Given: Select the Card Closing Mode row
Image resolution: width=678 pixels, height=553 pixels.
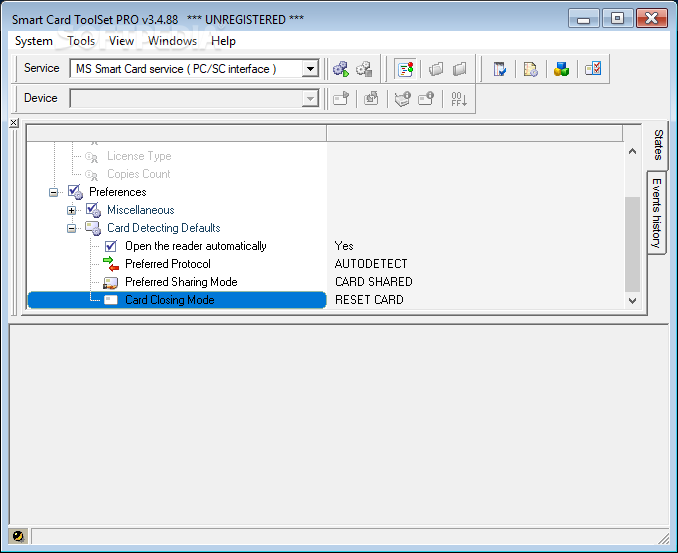Looking at the screenshot, I should tap(177, 300).
